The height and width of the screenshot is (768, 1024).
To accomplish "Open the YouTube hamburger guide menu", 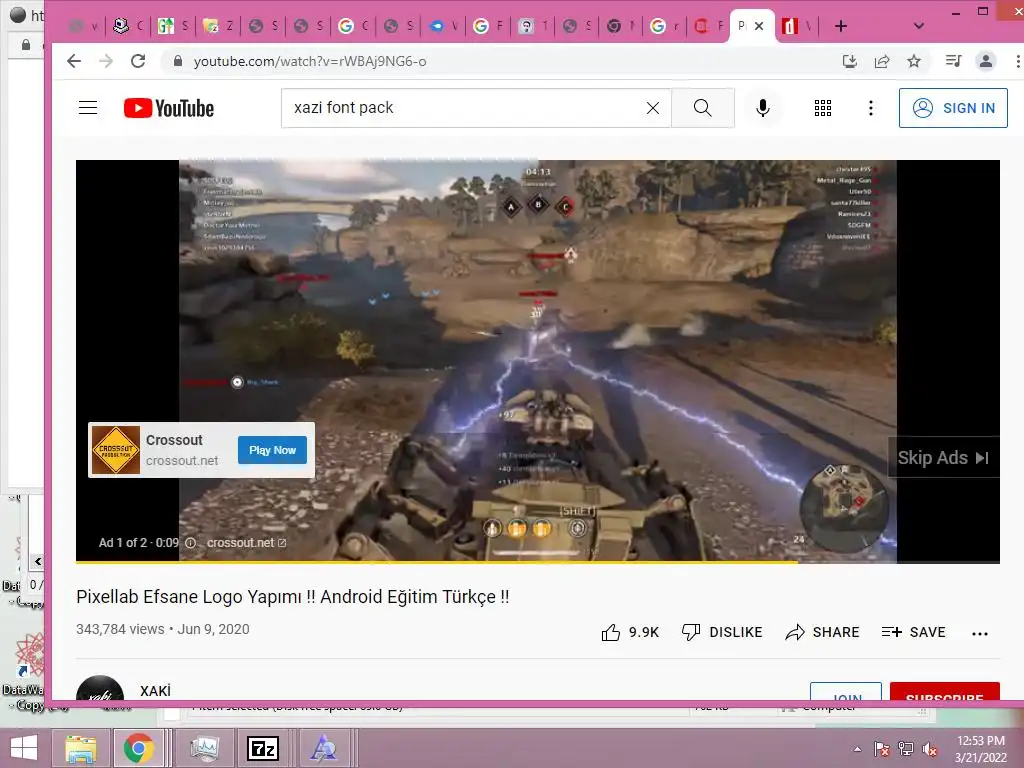I will tap(88, 108).
